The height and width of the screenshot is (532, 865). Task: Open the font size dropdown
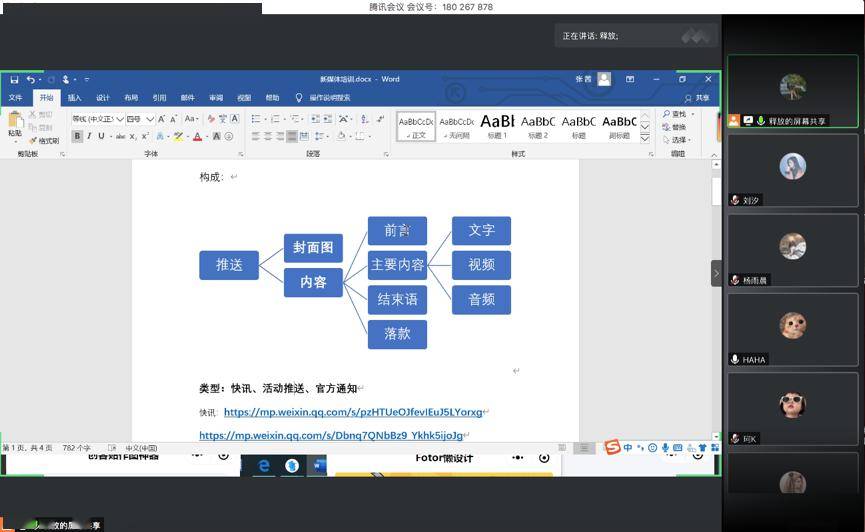coord(149,119)
